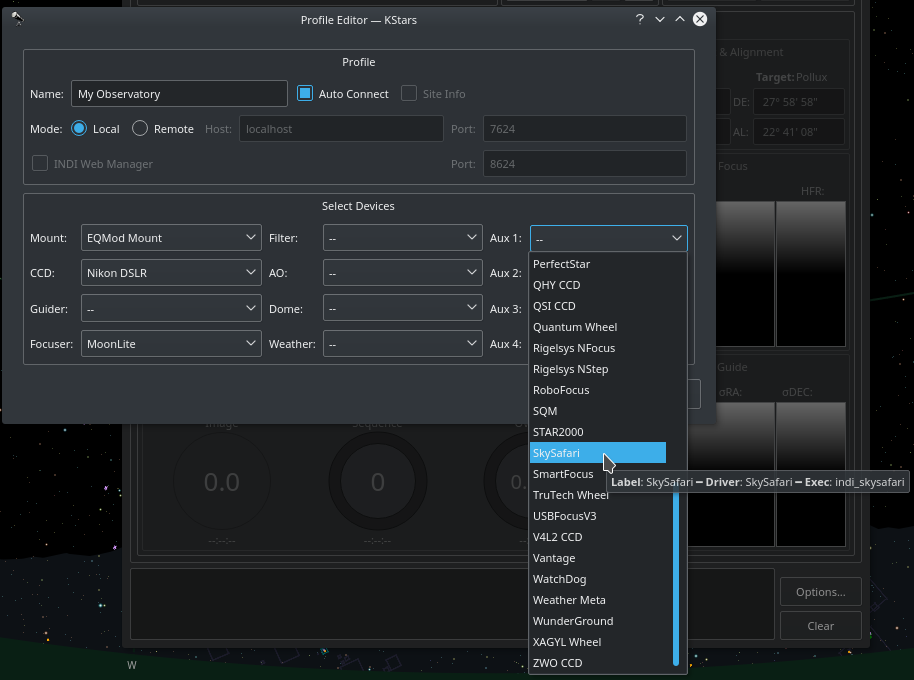This screenshot has width=914, height=680.
Task: Choose Vantage from the list
Action: pos(597,558)
